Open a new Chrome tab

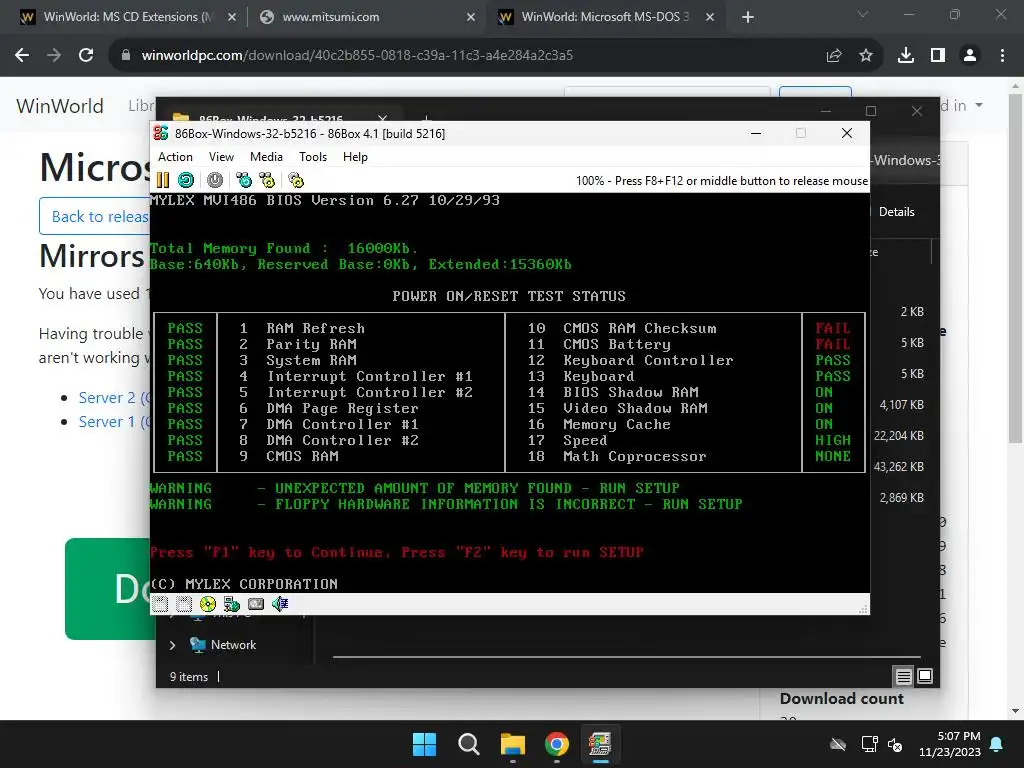[748, 17]
